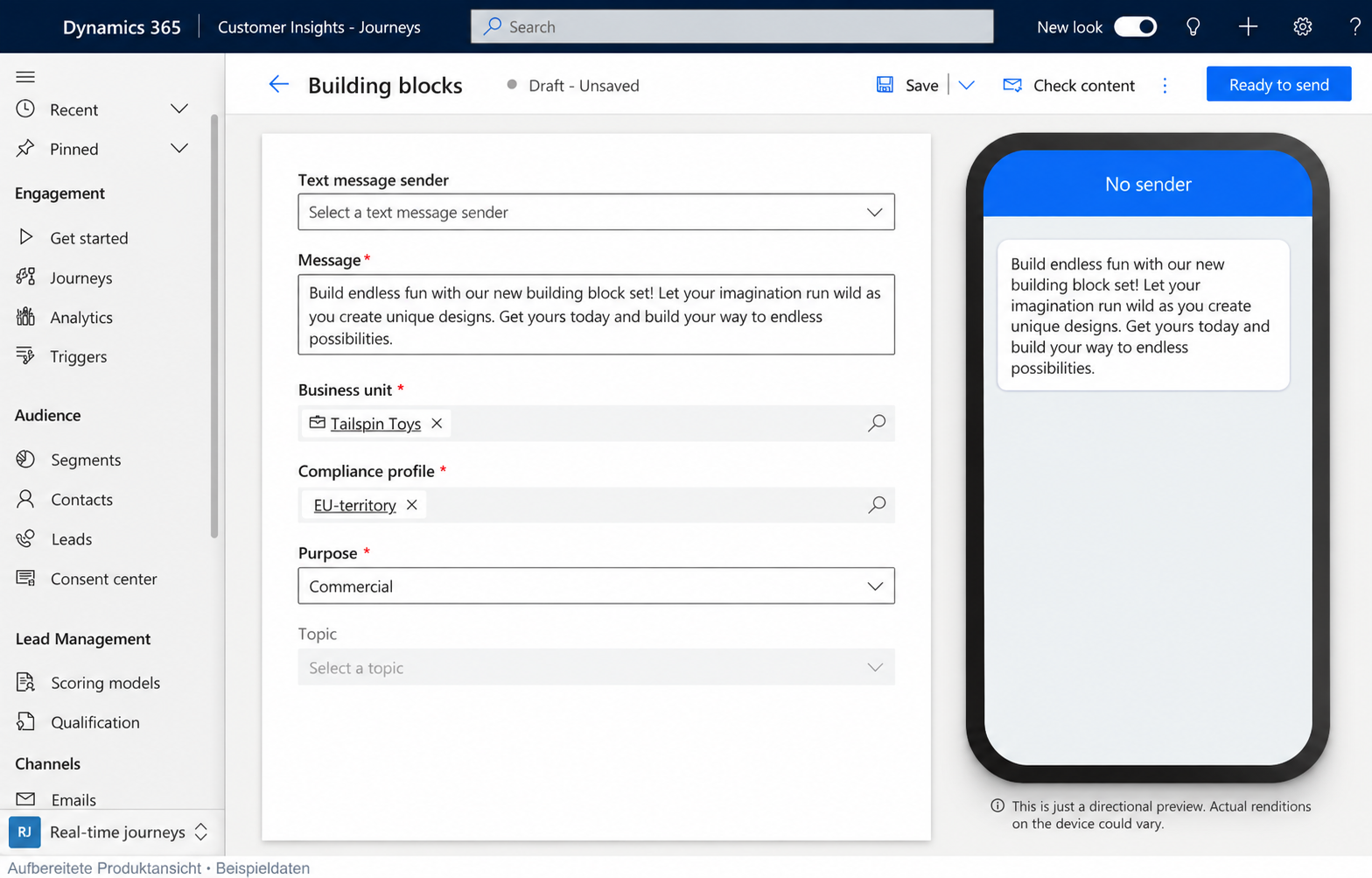Go back using the left arrow
This screenshot has width=1372, height=878.
pos(278,84)
